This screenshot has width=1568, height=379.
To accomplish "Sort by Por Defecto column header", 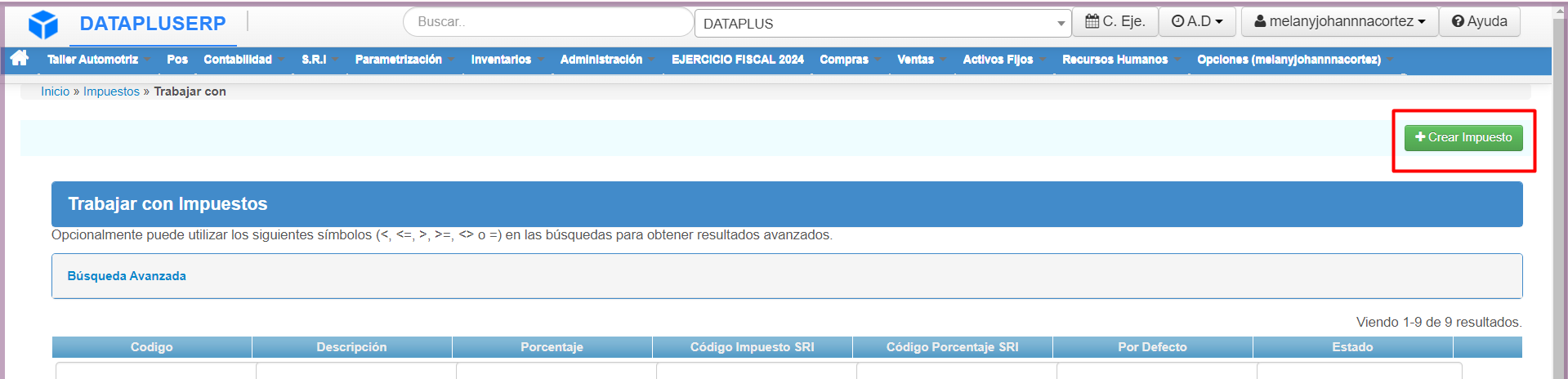I will [1153, 347].
